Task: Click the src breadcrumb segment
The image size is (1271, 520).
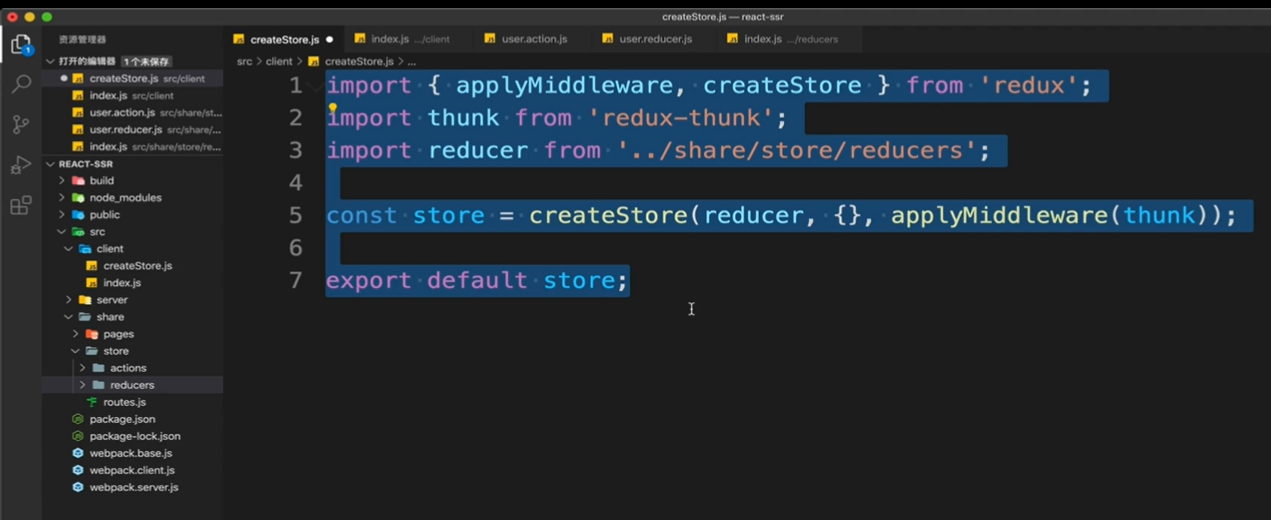Action: [x=244, y=61]
